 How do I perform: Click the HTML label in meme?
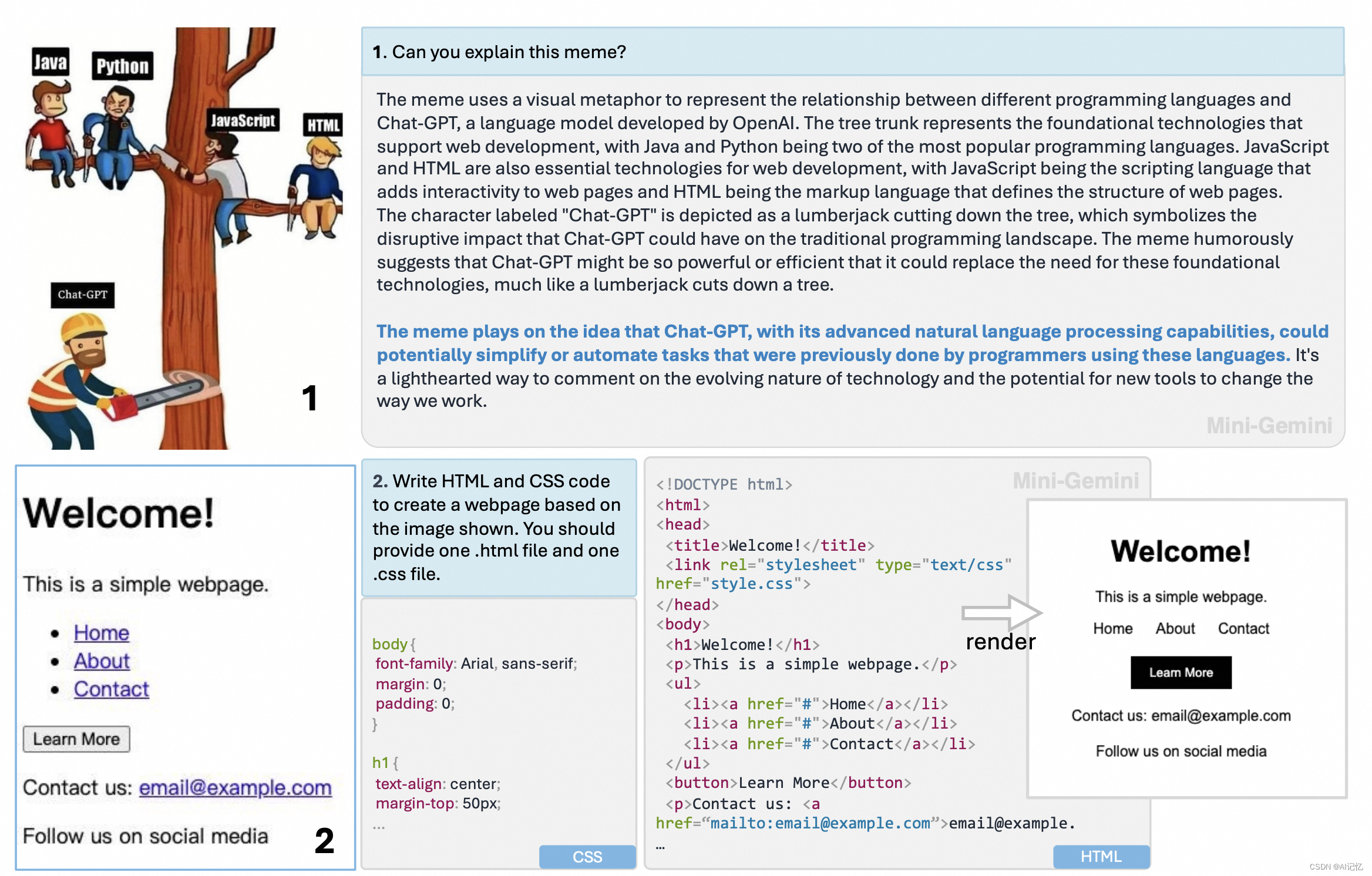[x=323, y=125]
